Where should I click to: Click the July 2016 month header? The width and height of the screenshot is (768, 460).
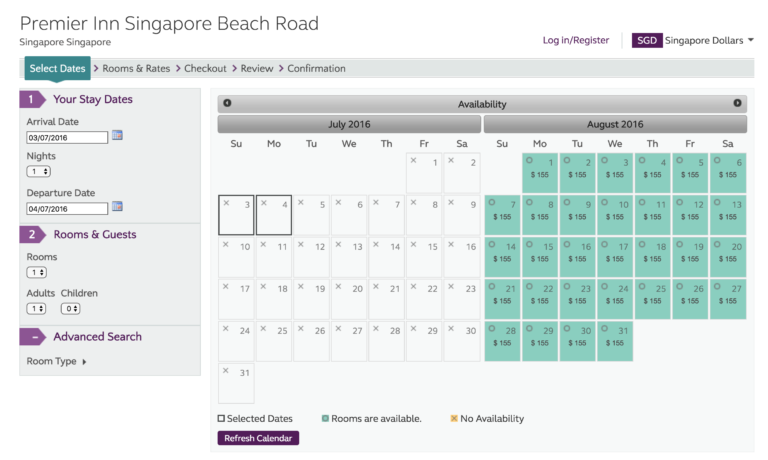click(x=349, y=124)
